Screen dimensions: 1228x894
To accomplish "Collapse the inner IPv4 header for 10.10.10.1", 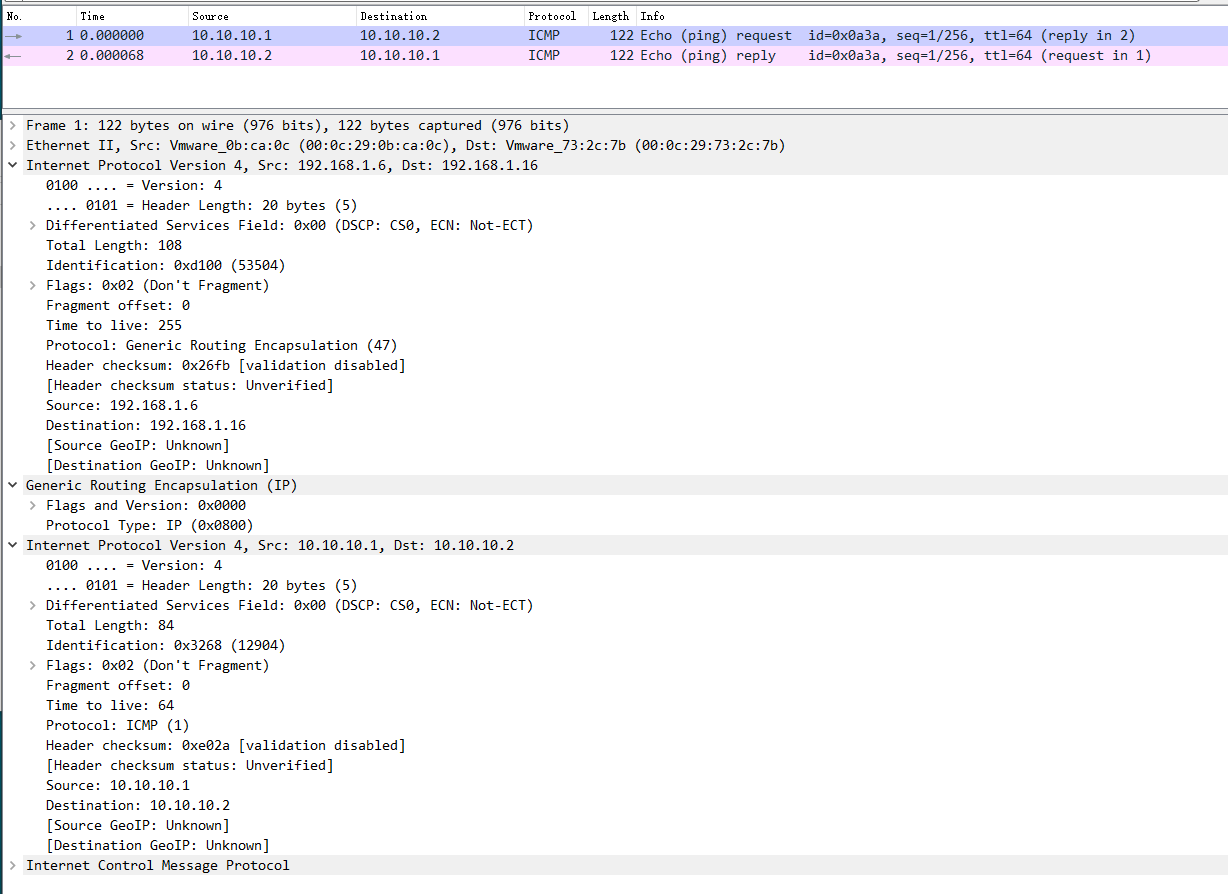I will (11, 545).
